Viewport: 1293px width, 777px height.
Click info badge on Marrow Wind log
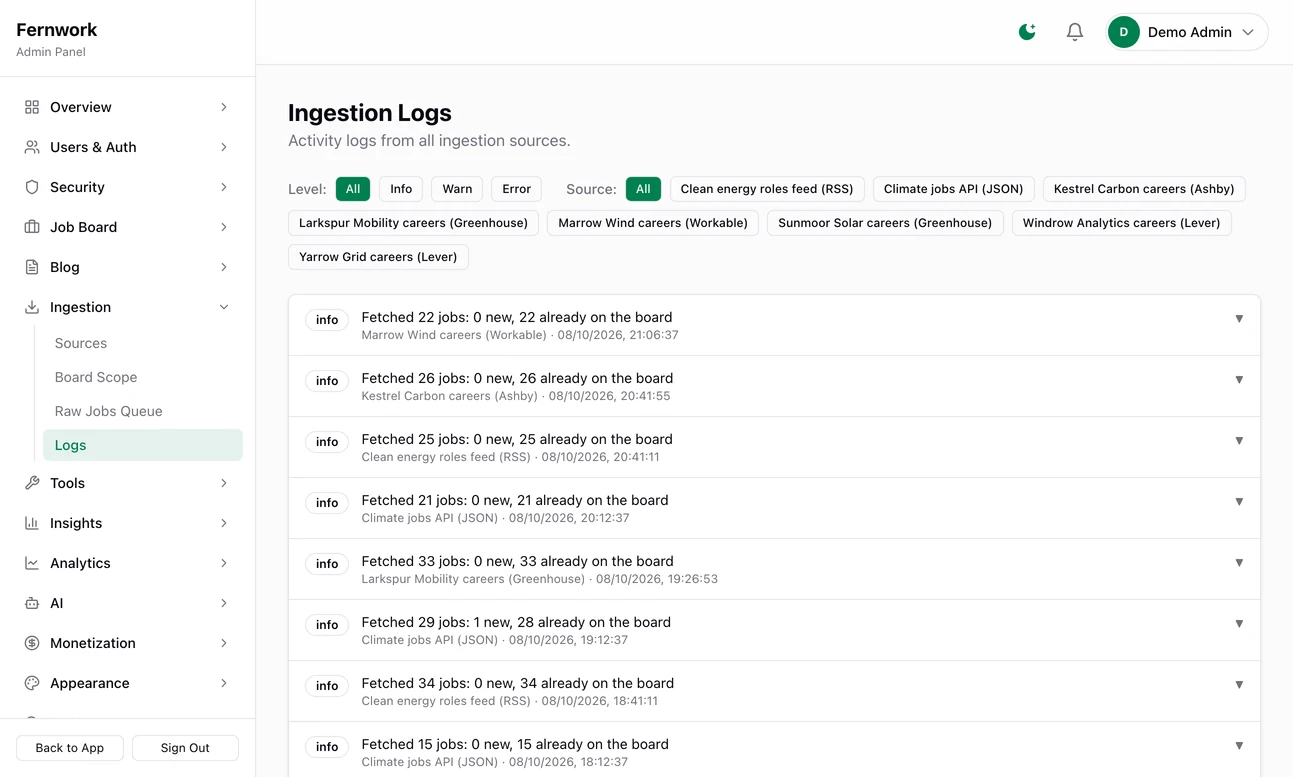coord(327,320)
